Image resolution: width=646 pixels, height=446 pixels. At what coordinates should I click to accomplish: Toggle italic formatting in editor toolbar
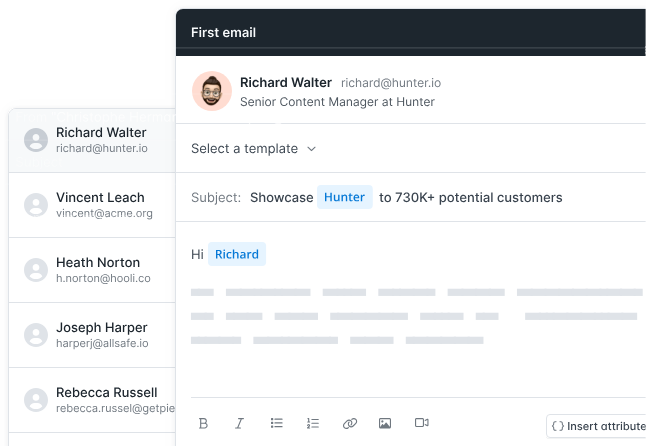tap(239, 423)
